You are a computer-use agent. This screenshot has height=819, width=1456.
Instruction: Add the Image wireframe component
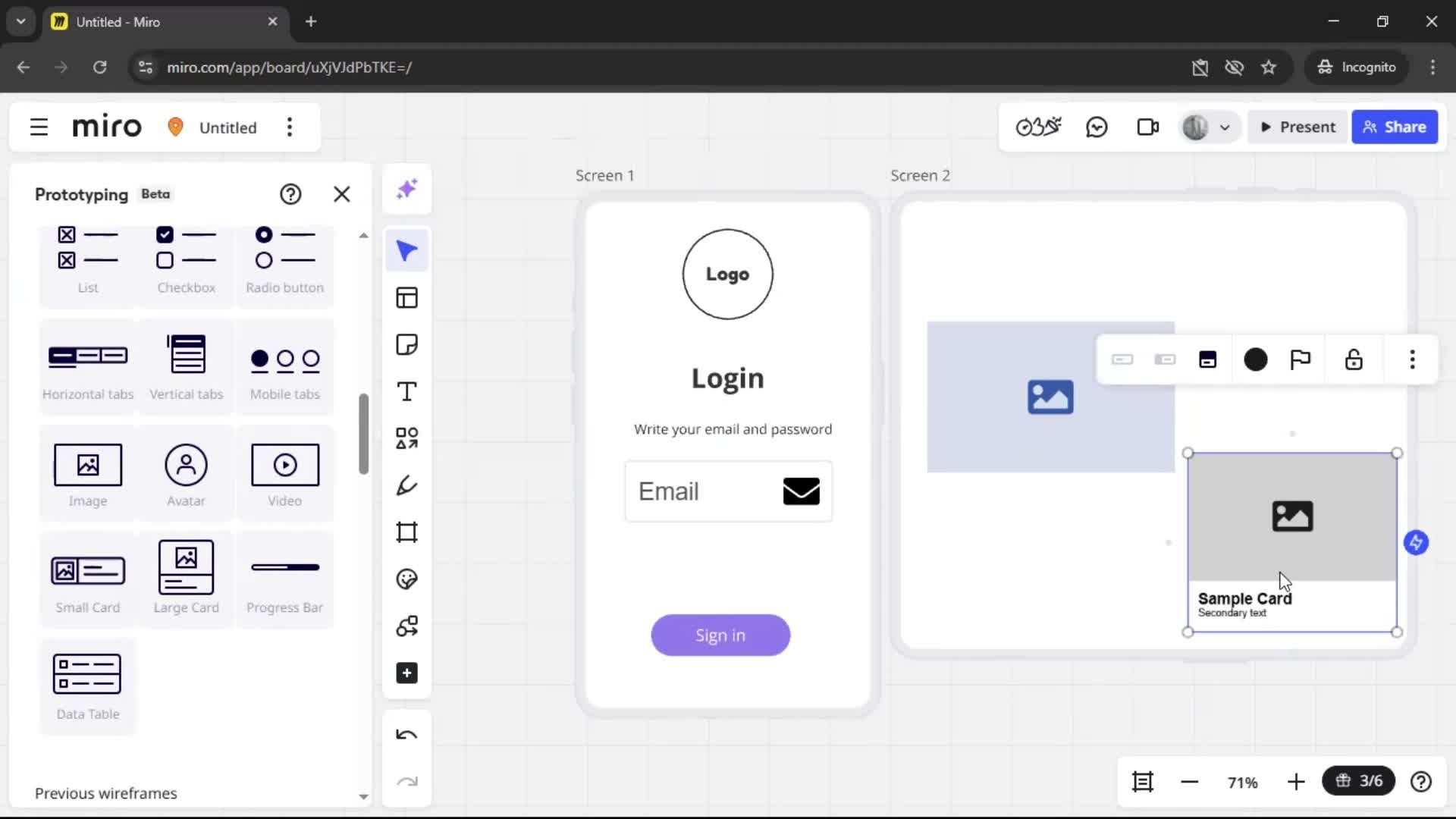coord(88,474)
